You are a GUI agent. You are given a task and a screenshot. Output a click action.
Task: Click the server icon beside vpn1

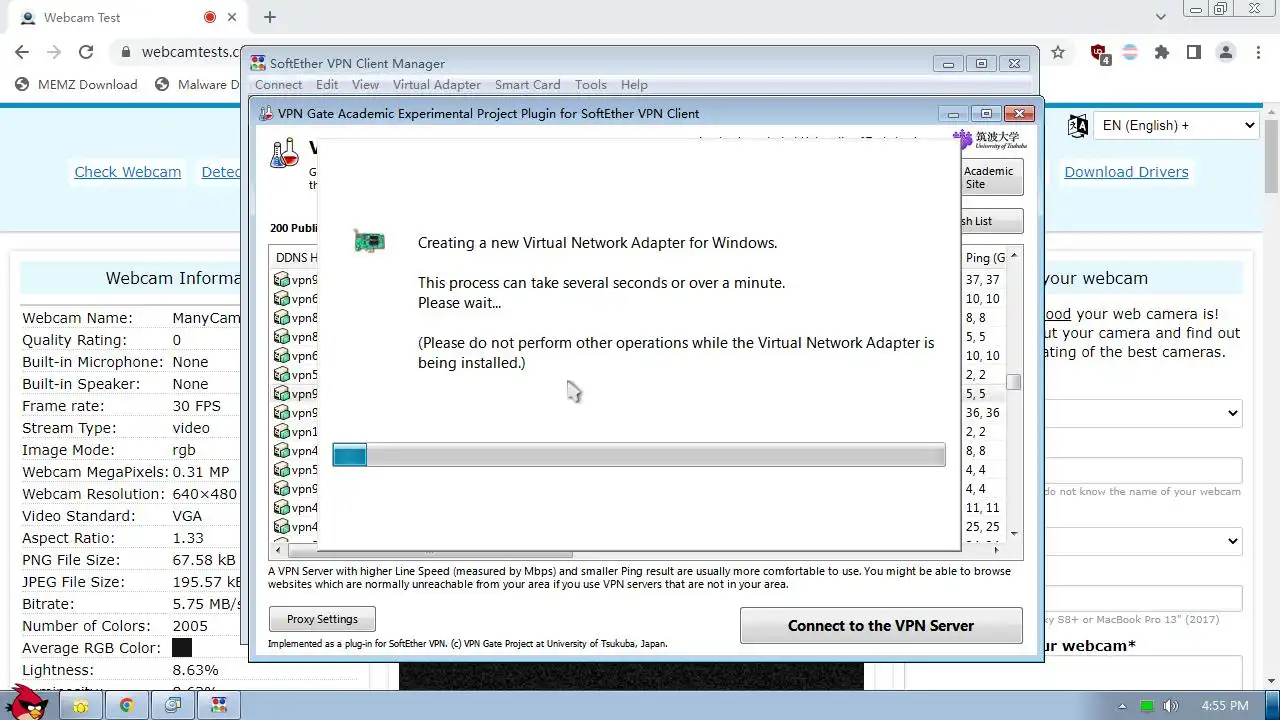282,432
